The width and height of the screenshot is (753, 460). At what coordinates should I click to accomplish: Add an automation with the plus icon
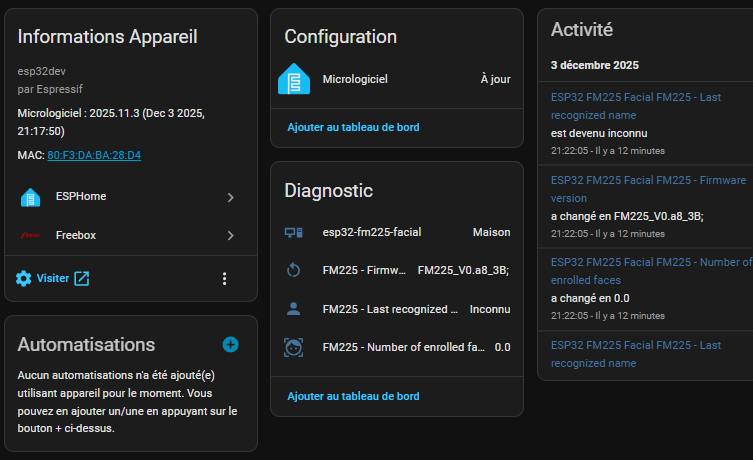tap(230, 345)
